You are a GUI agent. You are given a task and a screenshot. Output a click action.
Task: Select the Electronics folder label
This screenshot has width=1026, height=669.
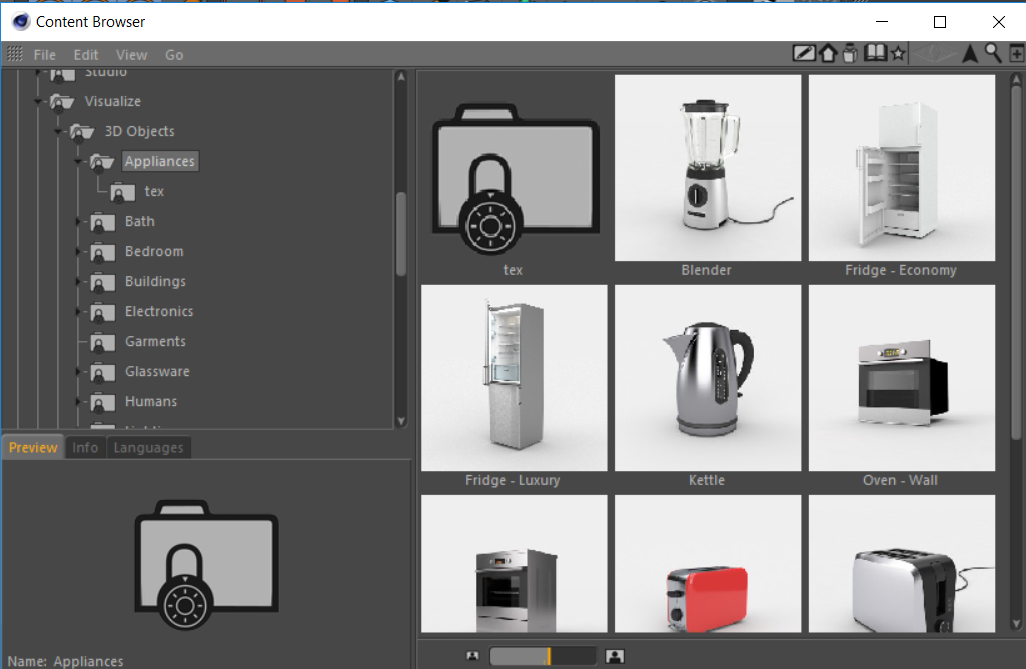click(159, 312)
